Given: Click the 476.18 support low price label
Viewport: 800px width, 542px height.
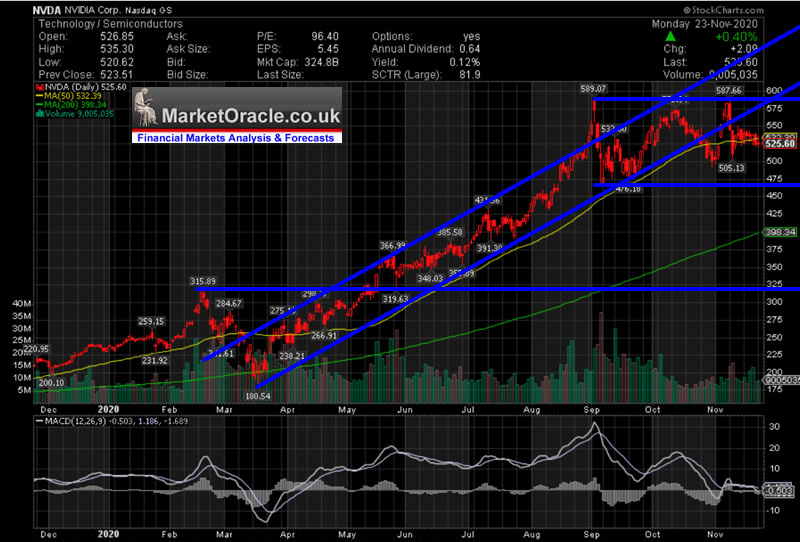Looking at the screenshot, I should (x=628, y=189).
